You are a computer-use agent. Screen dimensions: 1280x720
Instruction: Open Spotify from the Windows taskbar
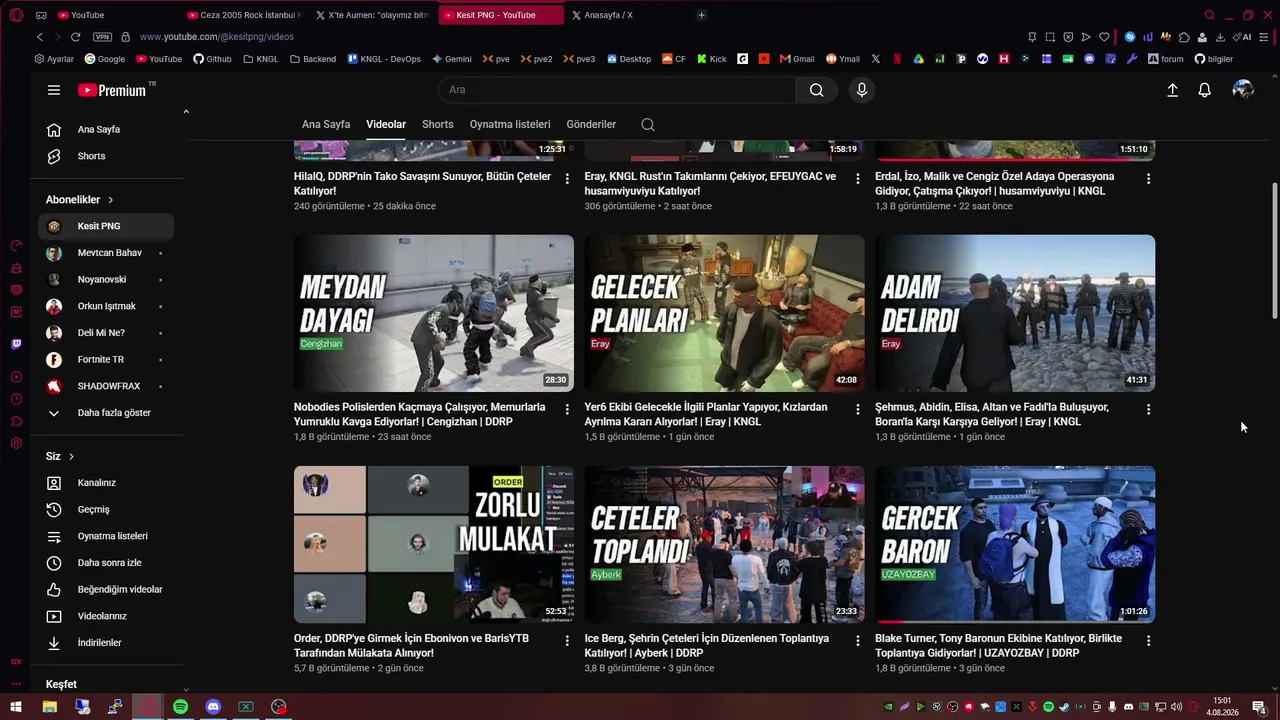180,707
